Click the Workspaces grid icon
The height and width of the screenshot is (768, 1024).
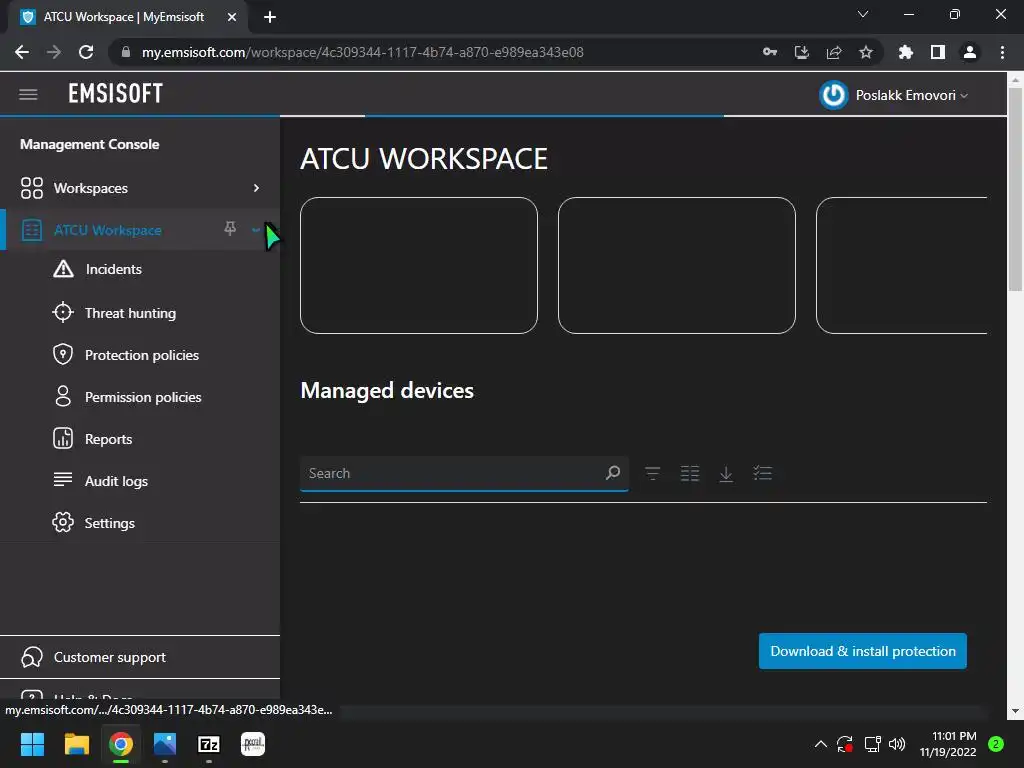31,188
